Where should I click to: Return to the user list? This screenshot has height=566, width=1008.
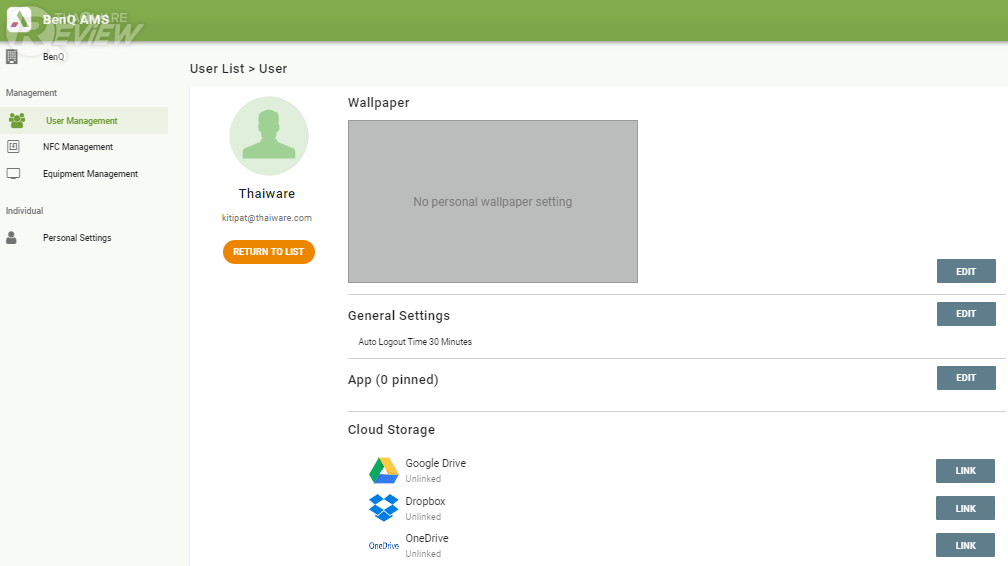269,251
